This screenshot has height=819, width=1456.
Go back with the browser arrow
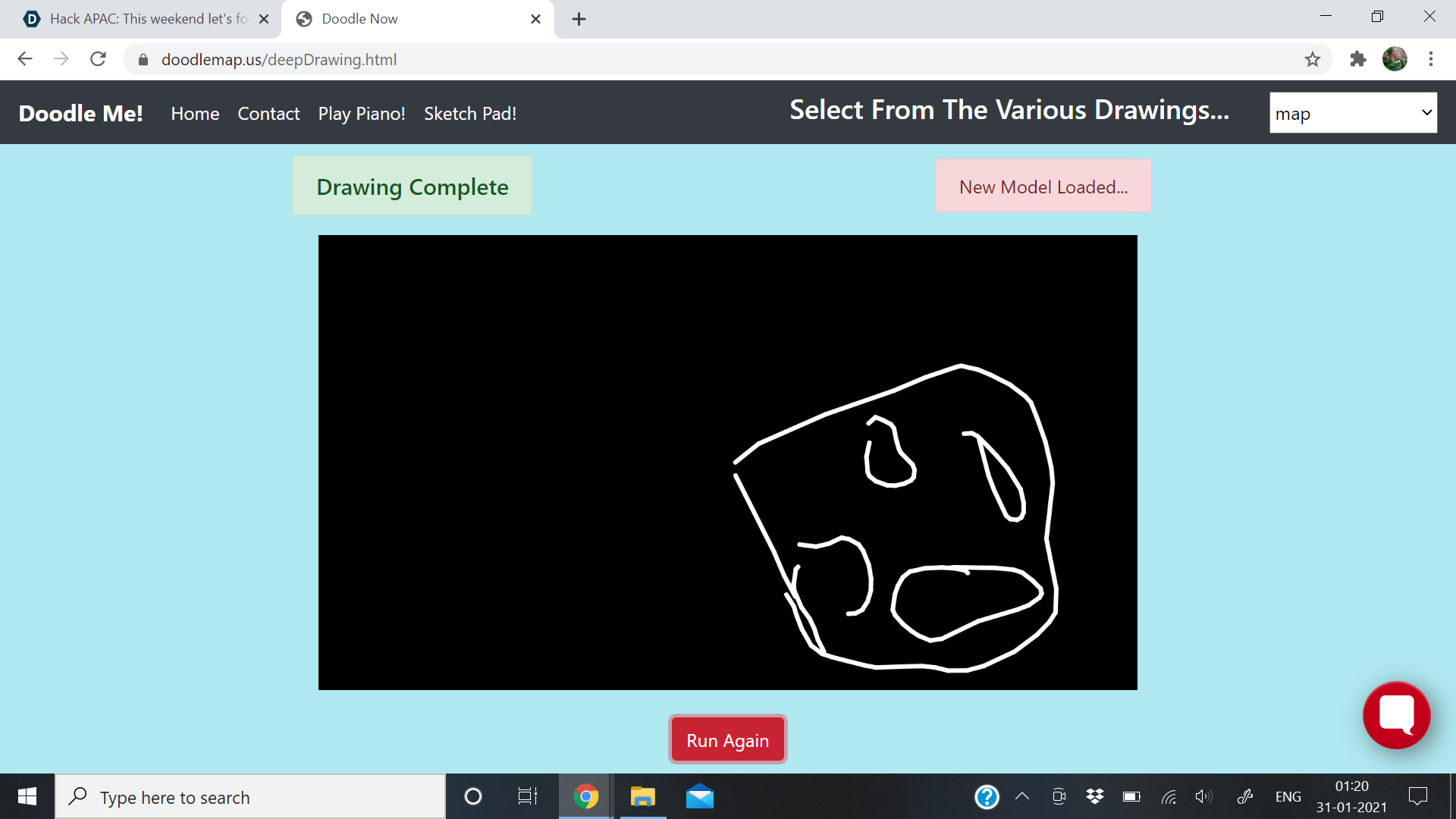click(x=25, y=59)
